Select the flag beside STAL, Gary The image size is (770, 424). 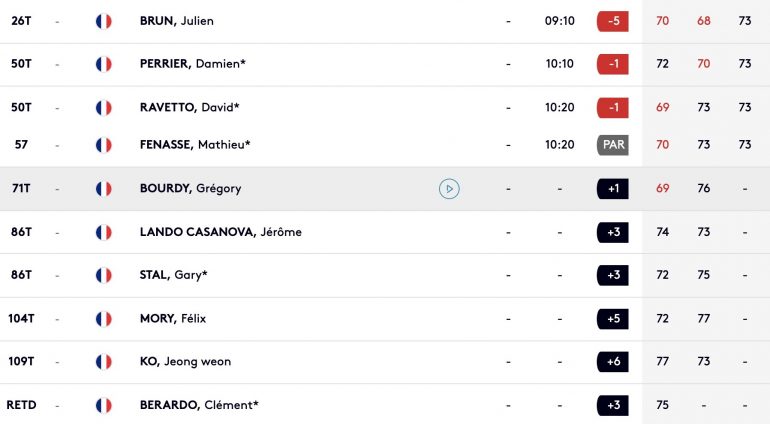pos(104,275)
